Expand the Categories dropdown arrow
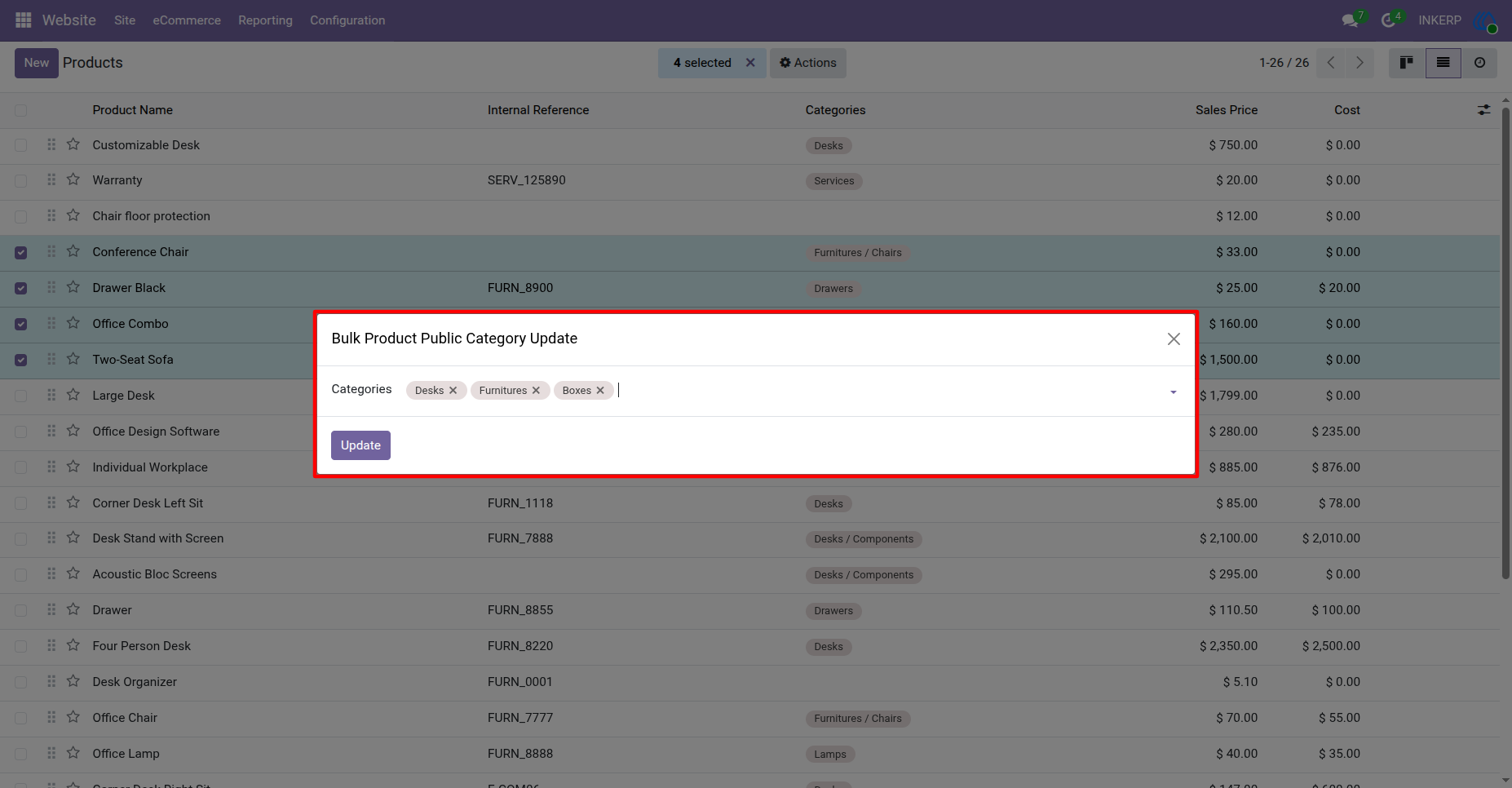 pos(1174,392)
